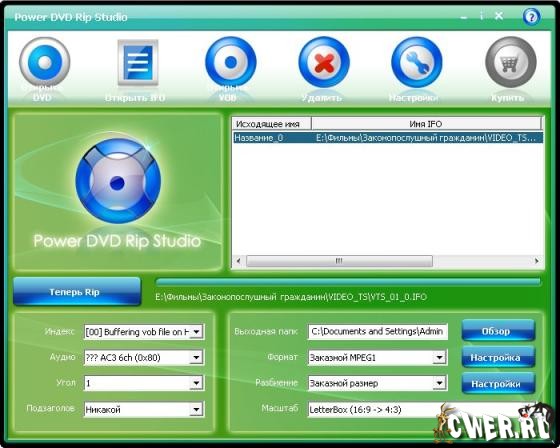Expand the Разбиение split size dropdown
Viewport: 560px width, 448px height.
click(439, 383)
